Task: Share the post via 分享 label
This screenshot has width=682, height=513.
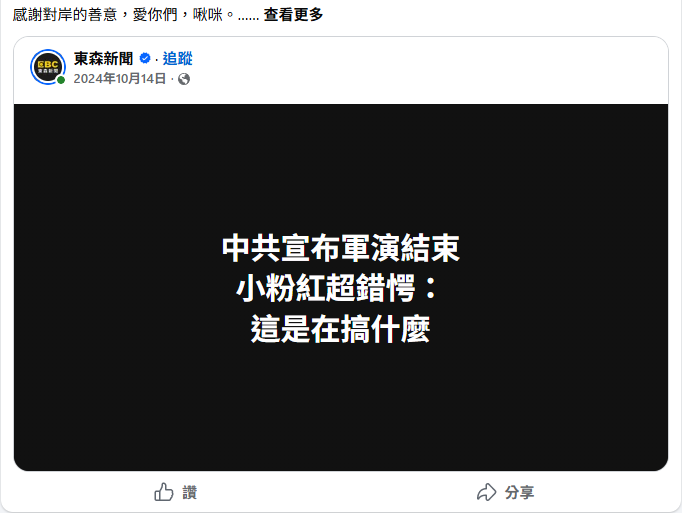Action: click(x=519, y=493)
